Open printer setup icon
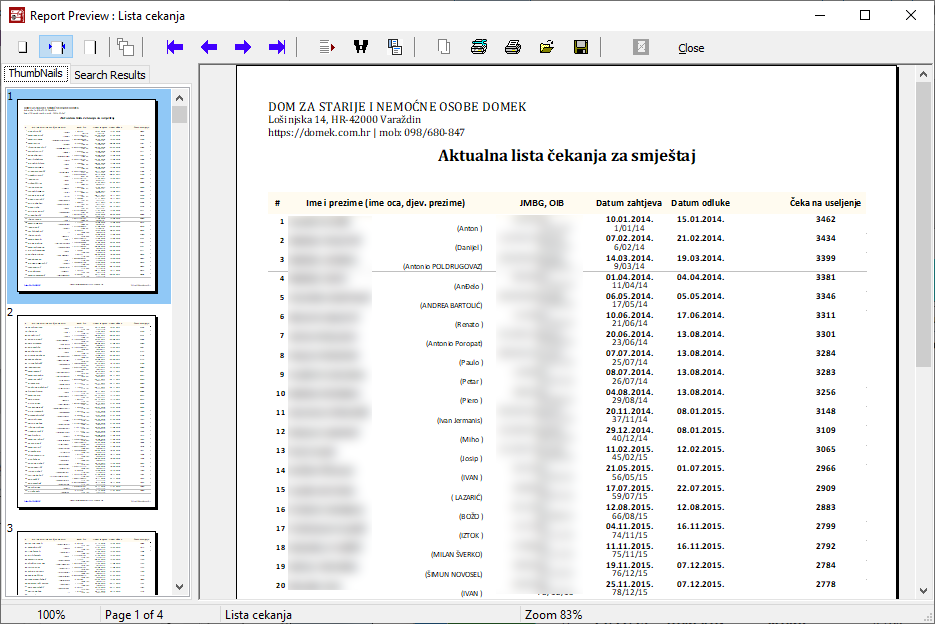This screenshot has height=624, width=935. tap(479, 47)
